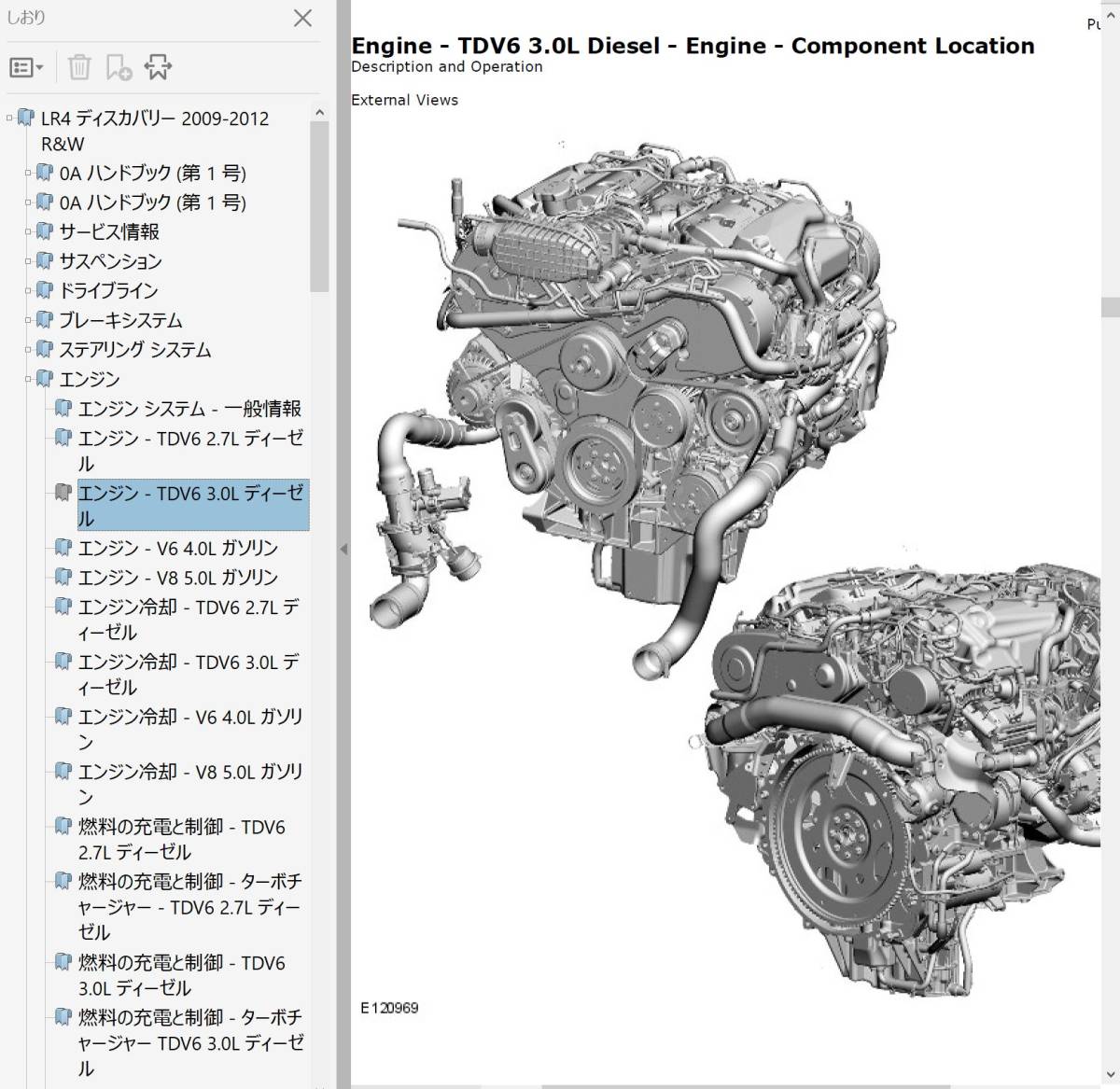Screen dimensions: 1120x1089
Task: Click bookmark icon beside サービス情報
Action: tap(44, 230)
